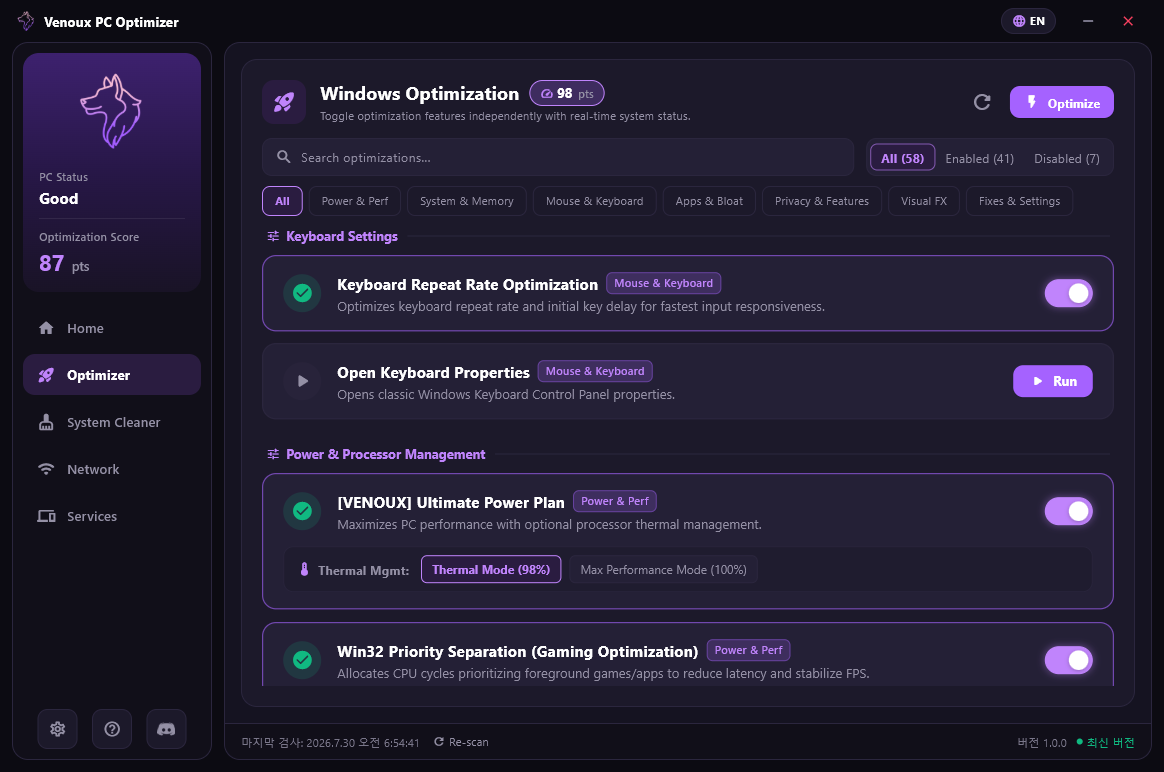The image size is (1164, 772).
Task: Click Mouse & Keyboard tag on Keyboard Repeat Rate
Action: coord(663,283)
